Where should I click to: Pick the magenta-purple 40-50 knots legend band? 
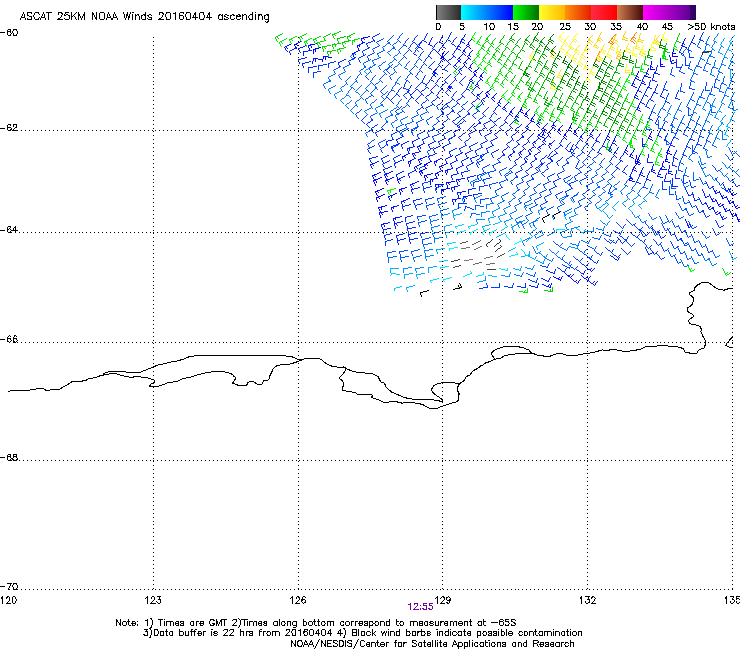click(669, 12)
